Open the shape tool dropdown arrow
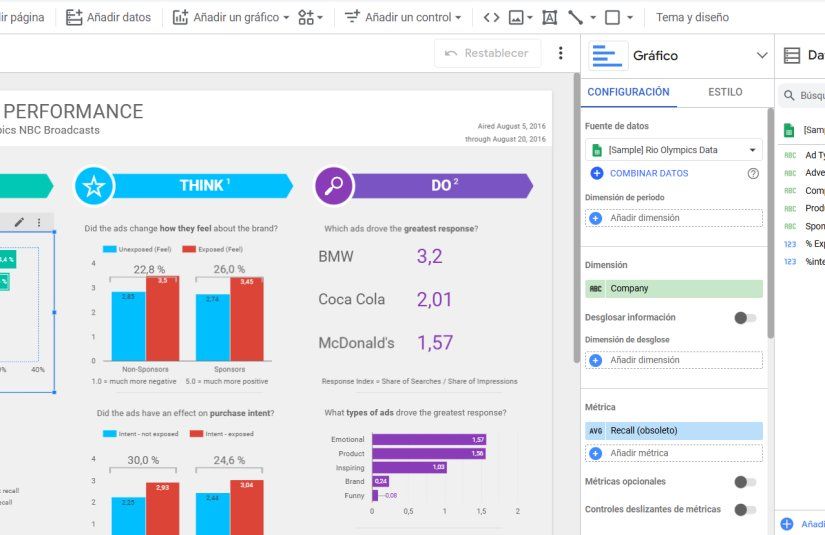Image resolution: width=825 pixels, height=535 pixels. 630,17
